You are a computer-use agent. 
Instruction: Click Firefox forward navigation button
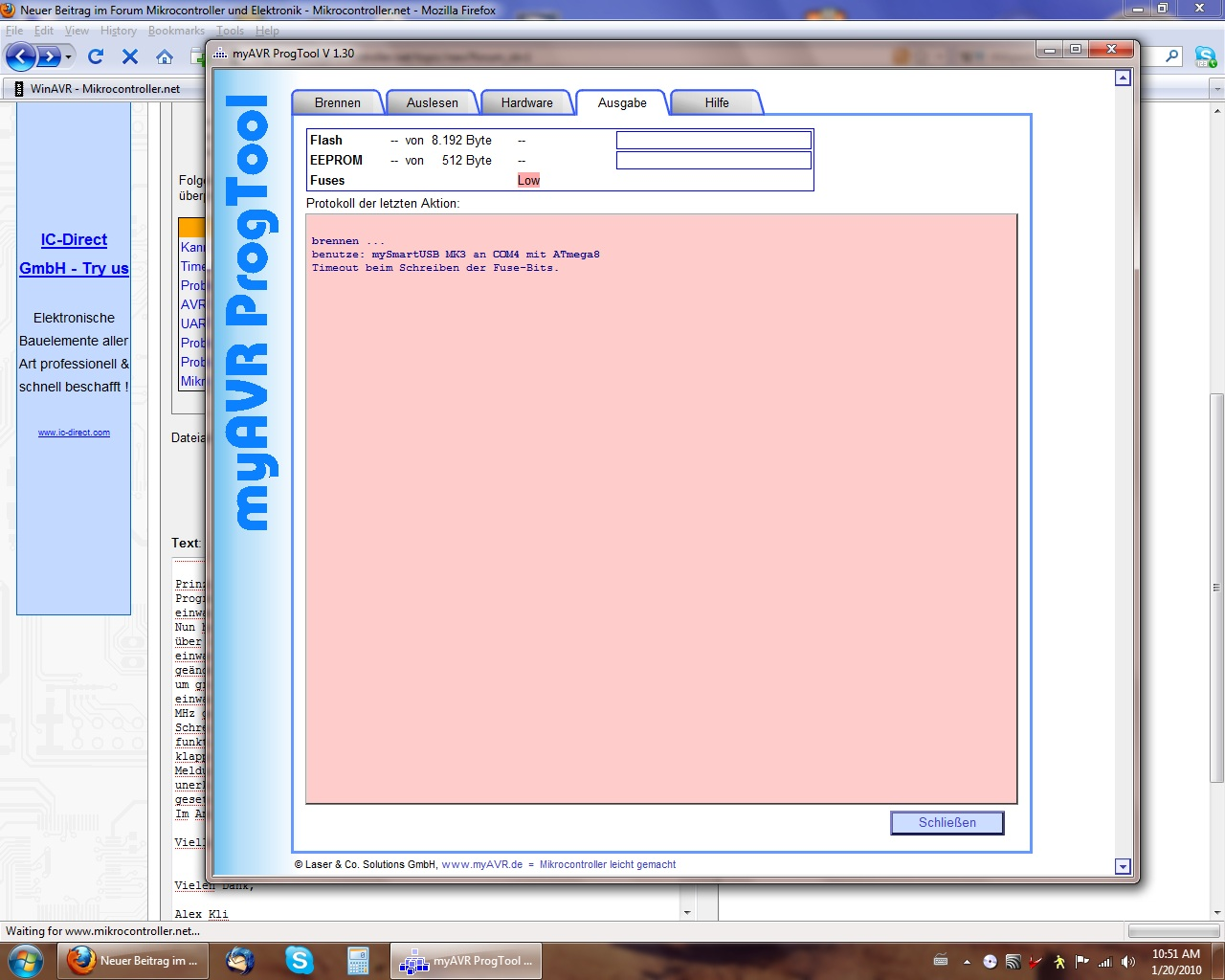48,57
